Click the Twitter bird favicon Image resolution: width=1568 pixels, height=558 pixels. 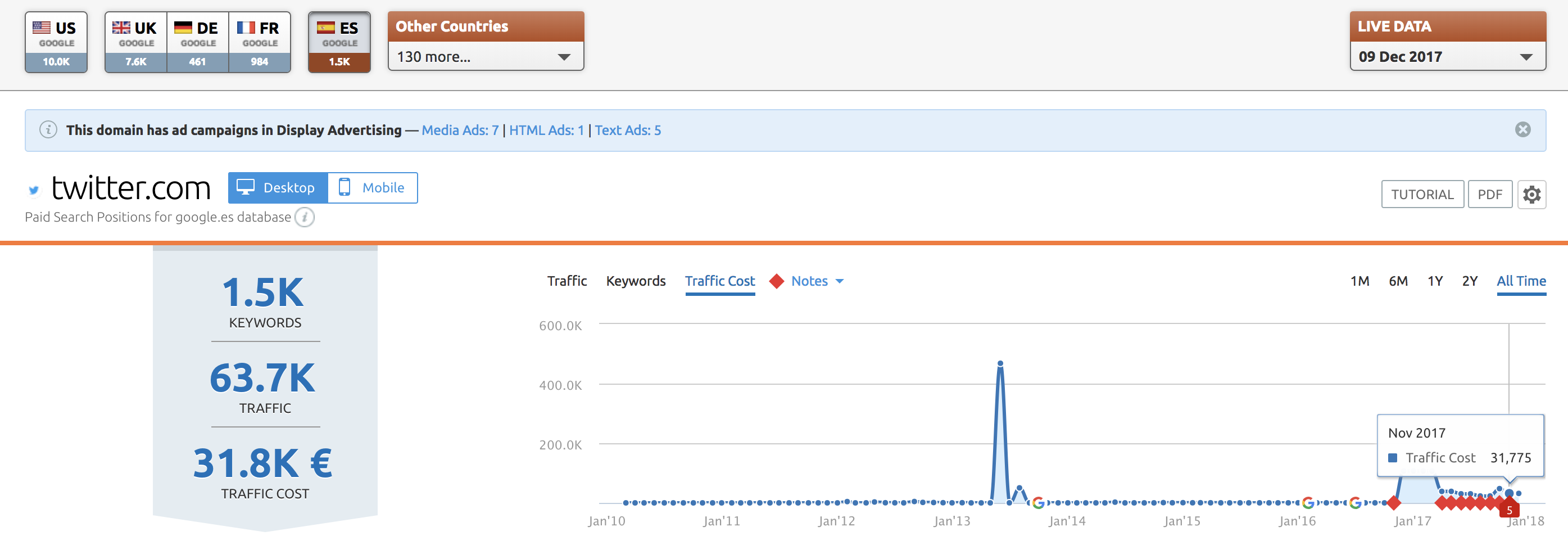34,190
